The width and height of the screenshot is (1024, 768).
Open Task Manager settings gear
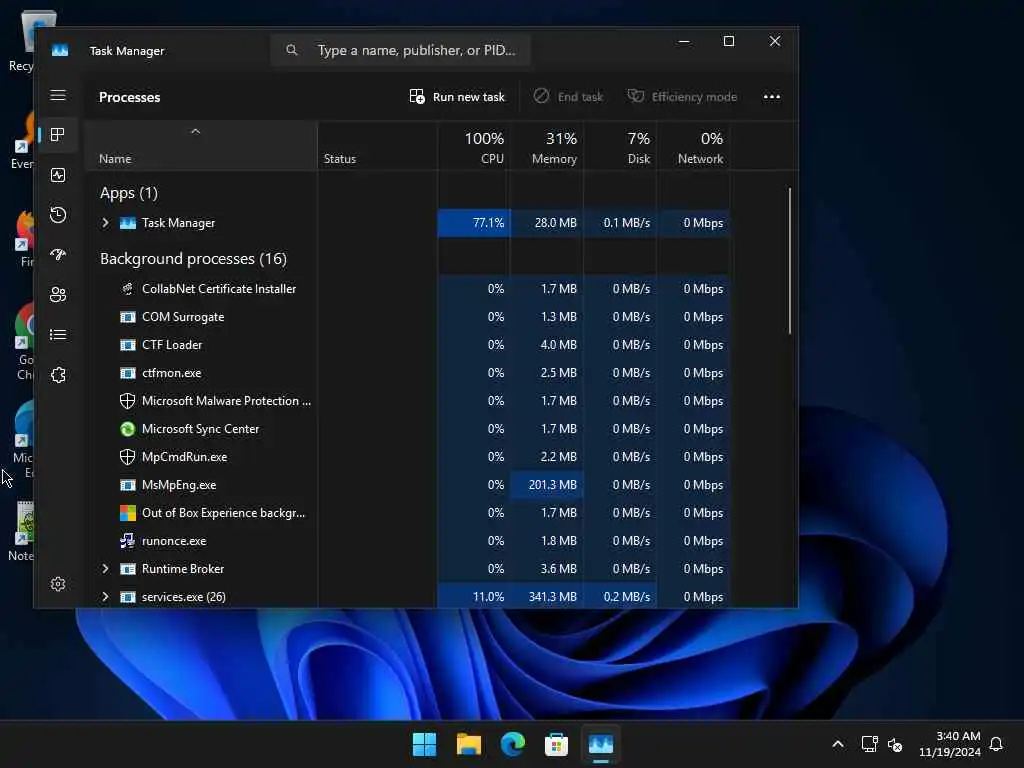click(x=58, y=584)
